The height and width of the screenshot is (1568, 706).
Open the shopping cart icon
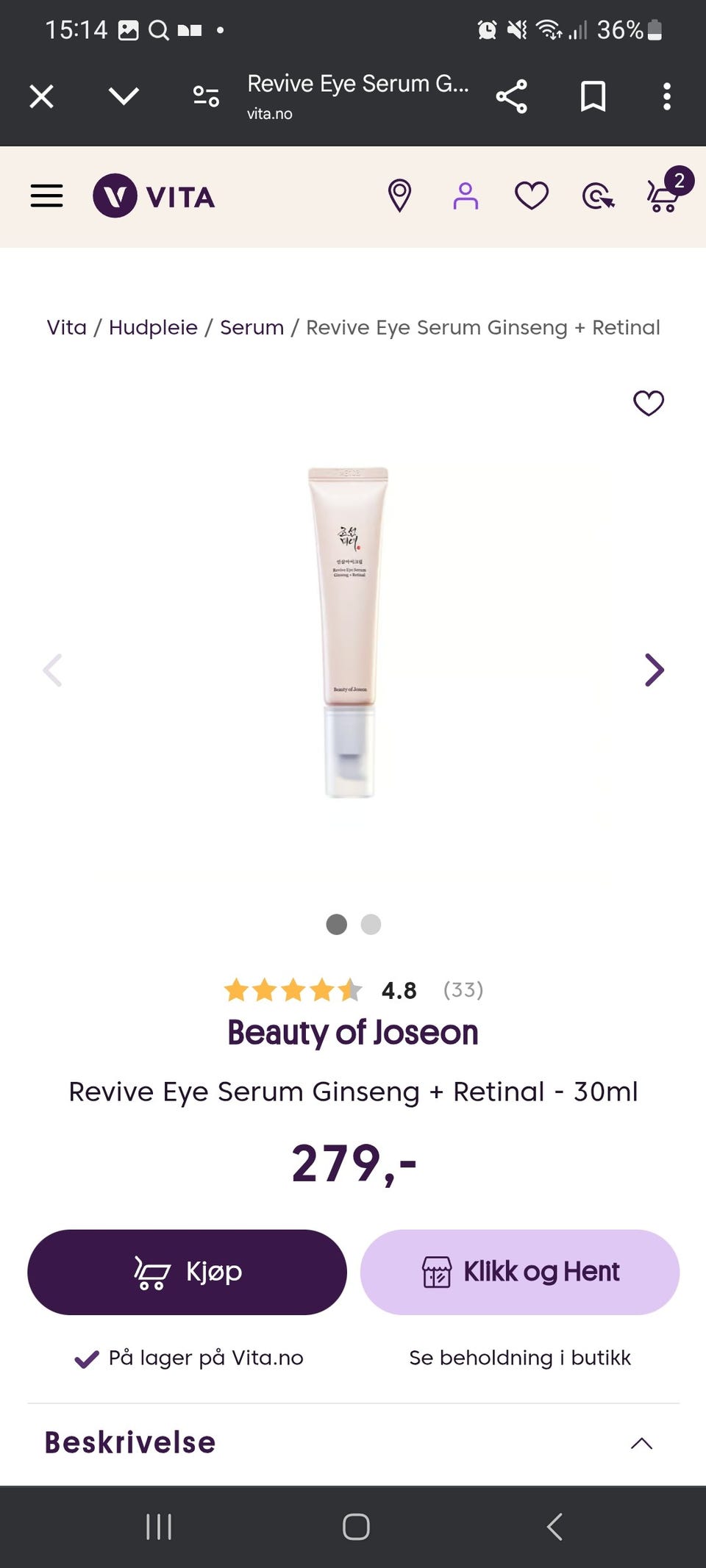pyautogui.click(x=666, y=194)
